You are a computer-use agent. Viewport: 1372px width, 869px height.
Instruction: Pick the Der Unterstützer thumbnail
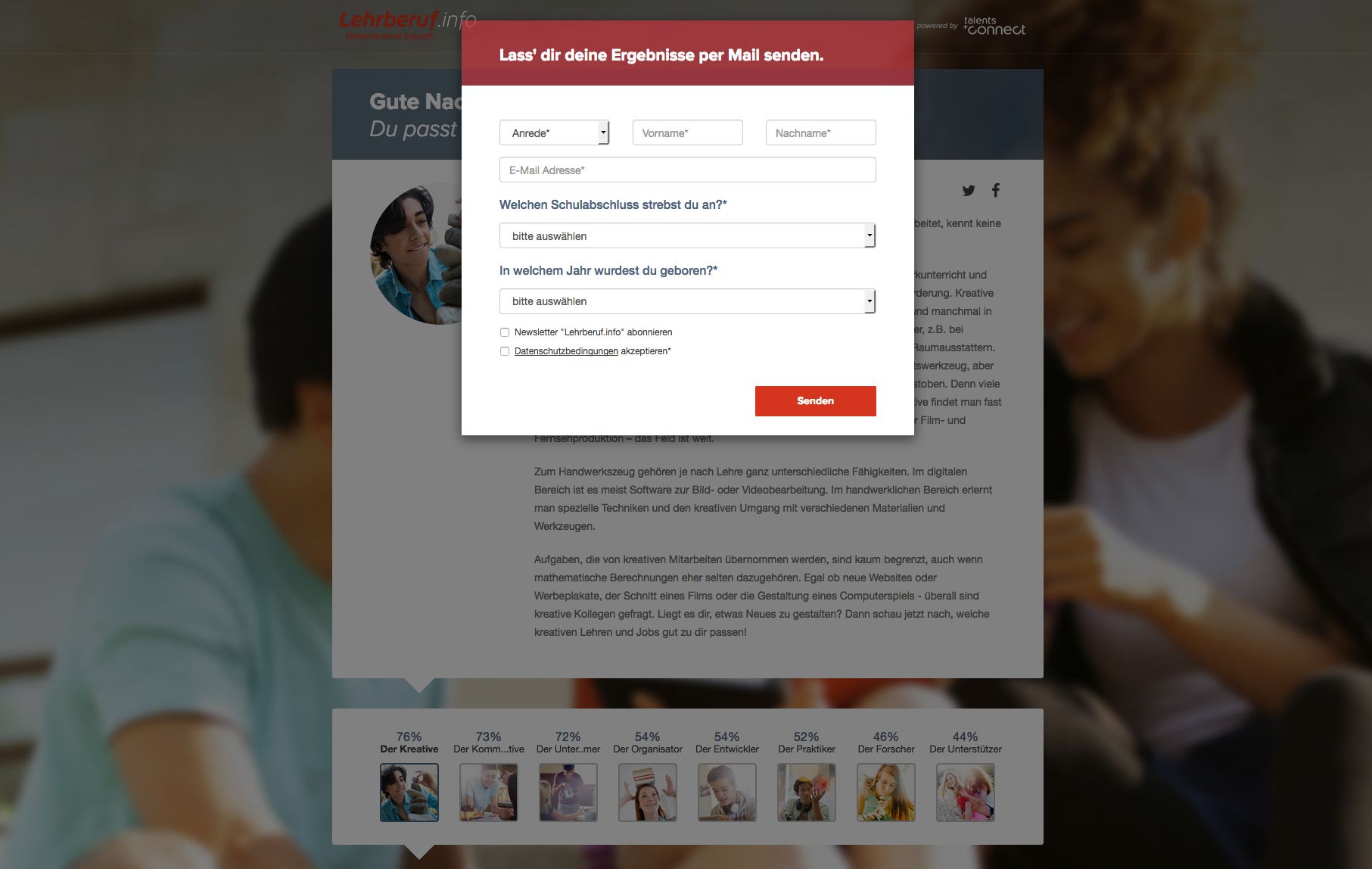[x=966, y=793]
